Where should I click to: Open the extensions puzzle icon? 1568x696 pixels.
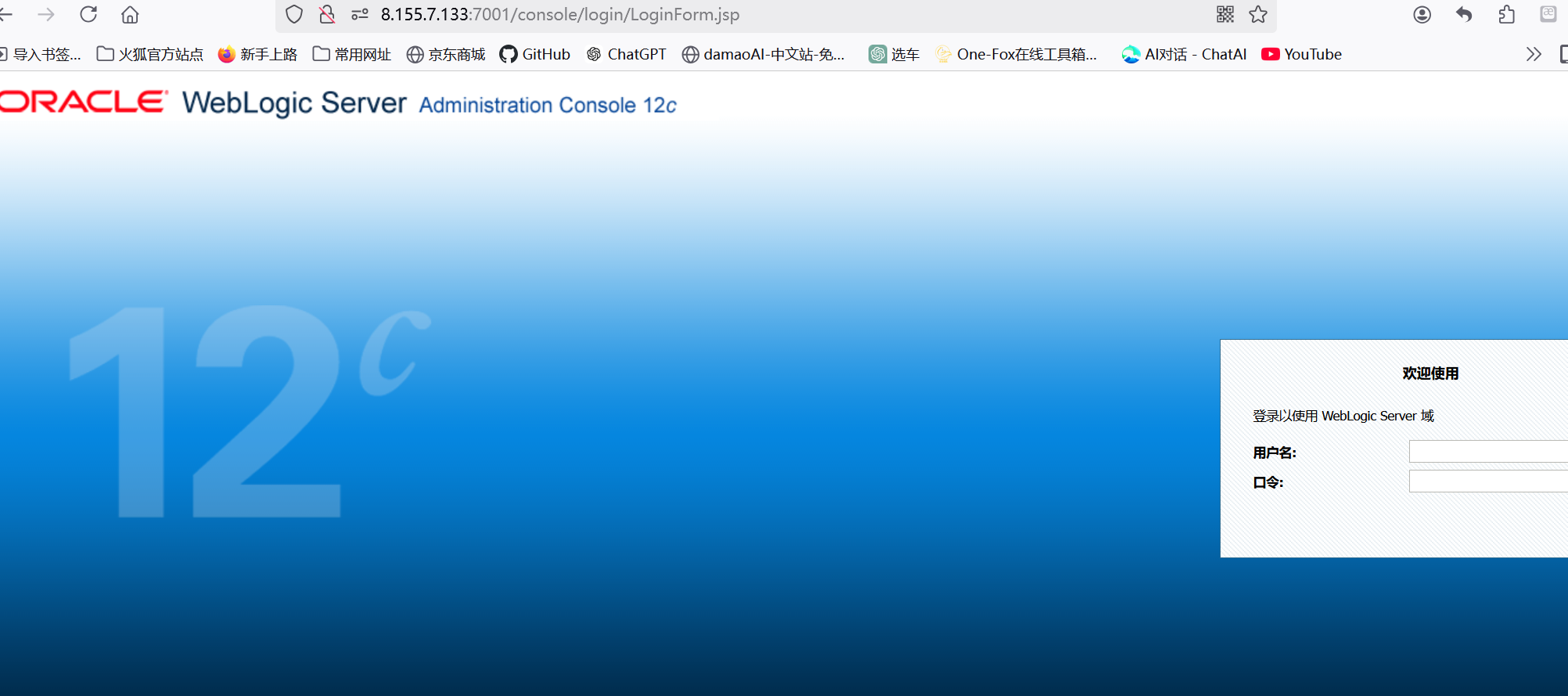[1507, 14]
